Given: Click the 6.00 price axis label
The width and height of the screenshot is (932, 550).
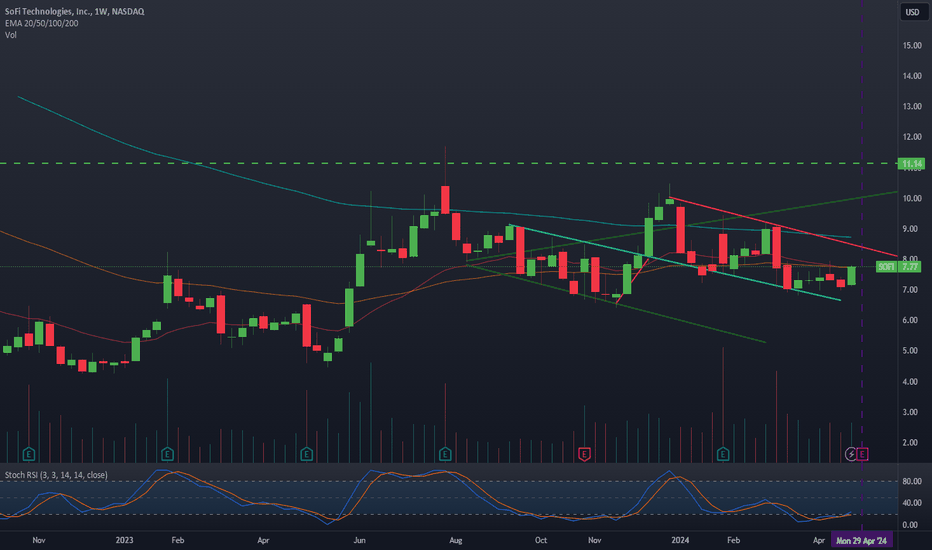Looking at the screenshot, I should (910, 320).
